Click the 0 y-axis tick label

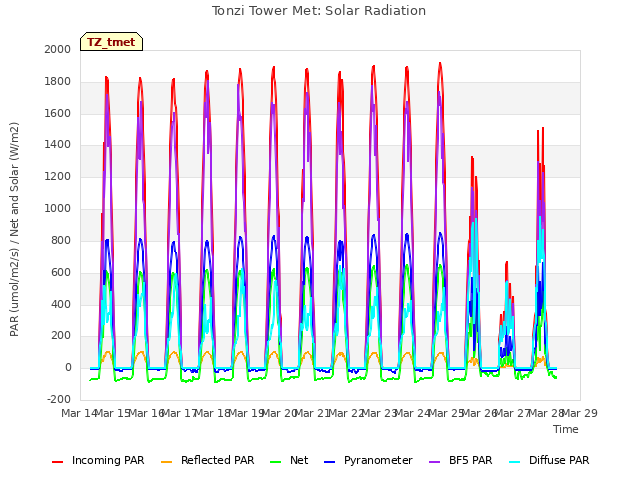click(x=68, y=367)
